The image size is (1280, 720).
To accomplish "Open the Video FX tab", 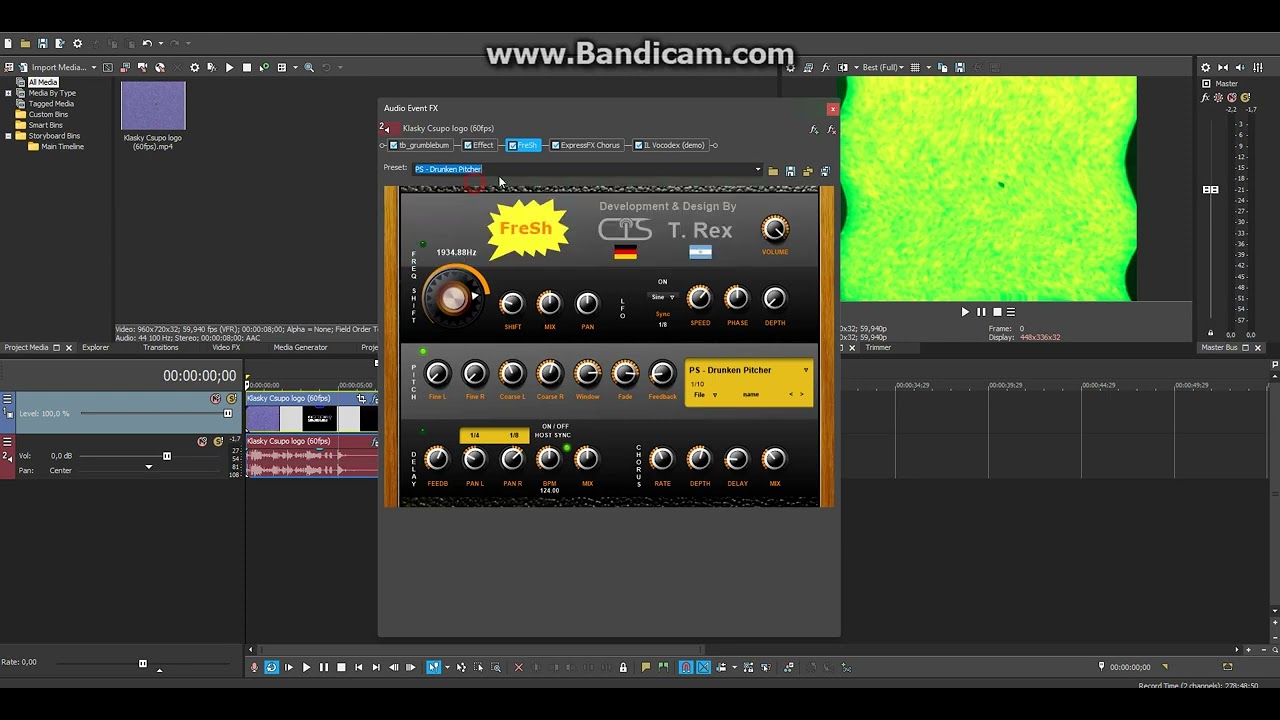I will point(226,347).
